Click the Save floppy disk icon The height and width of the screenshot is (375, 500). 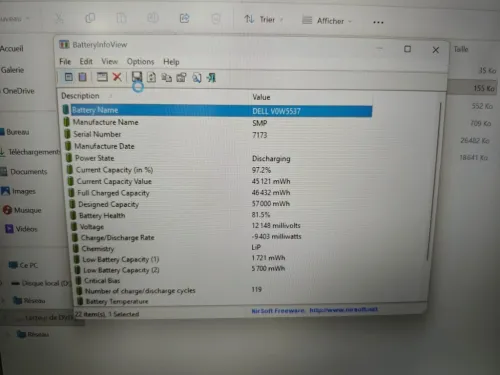click(x=137, y=77)
